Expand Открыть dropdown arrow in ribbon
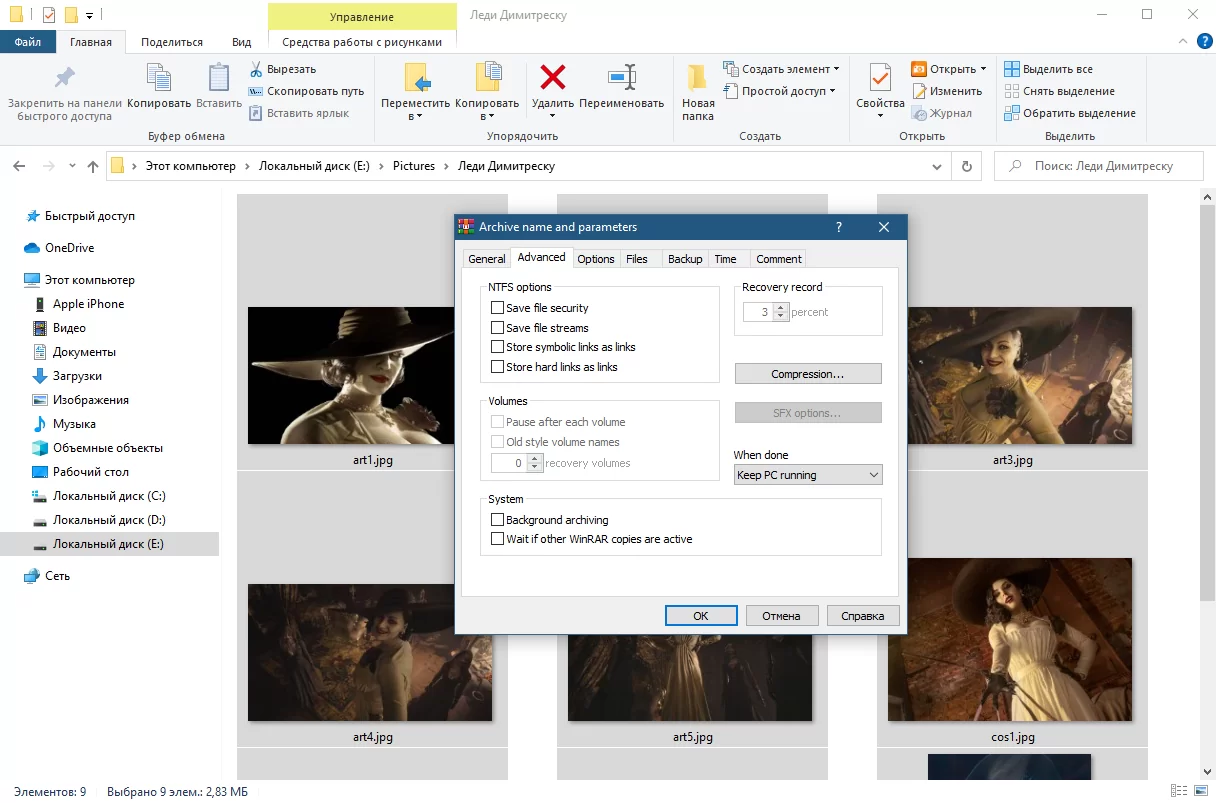Screen dimensions: 1216x803 [983, 69]
